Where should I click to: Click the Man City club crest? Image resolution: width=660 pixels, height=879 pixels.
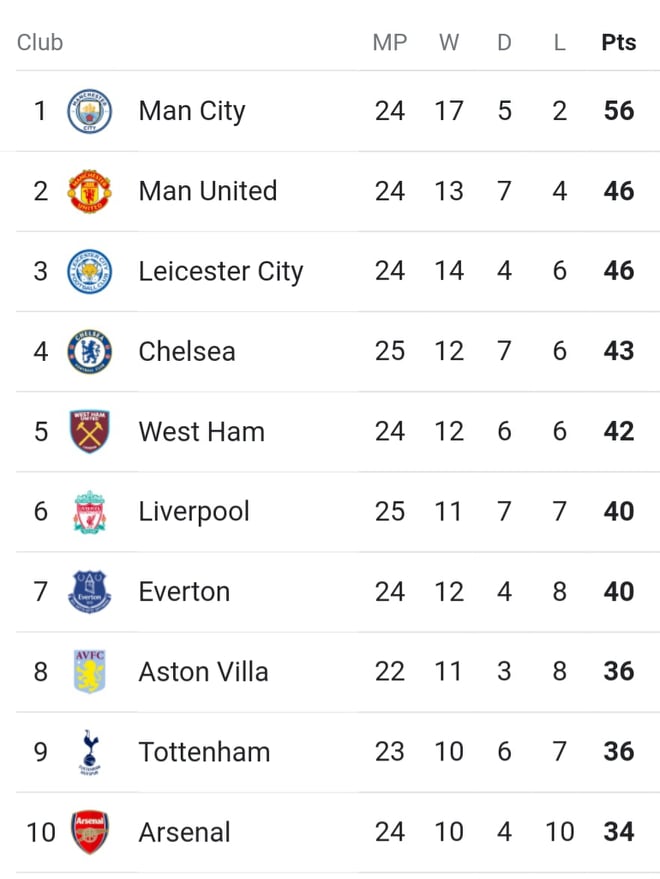click(89, 111)
